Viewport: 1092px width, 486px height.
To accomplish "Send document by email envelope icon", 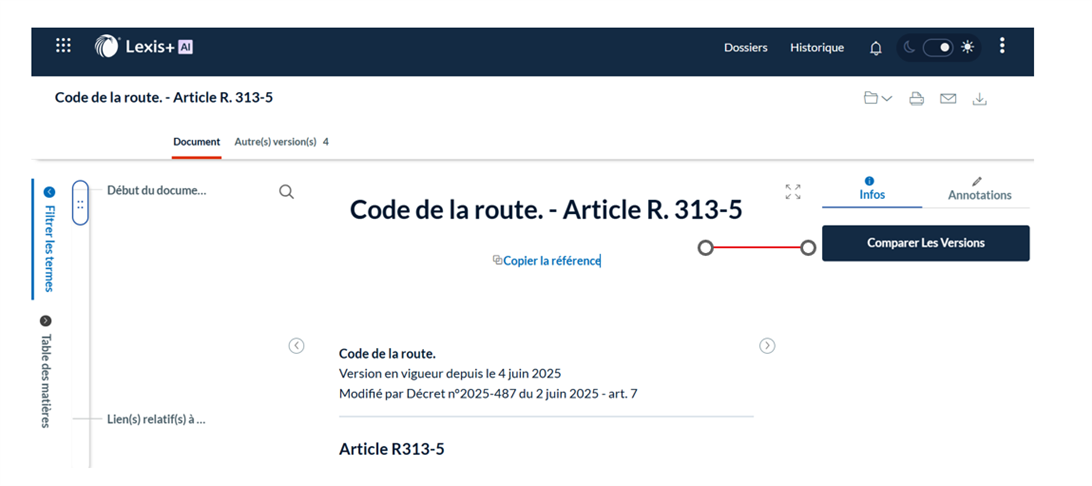I will point(948,98).
